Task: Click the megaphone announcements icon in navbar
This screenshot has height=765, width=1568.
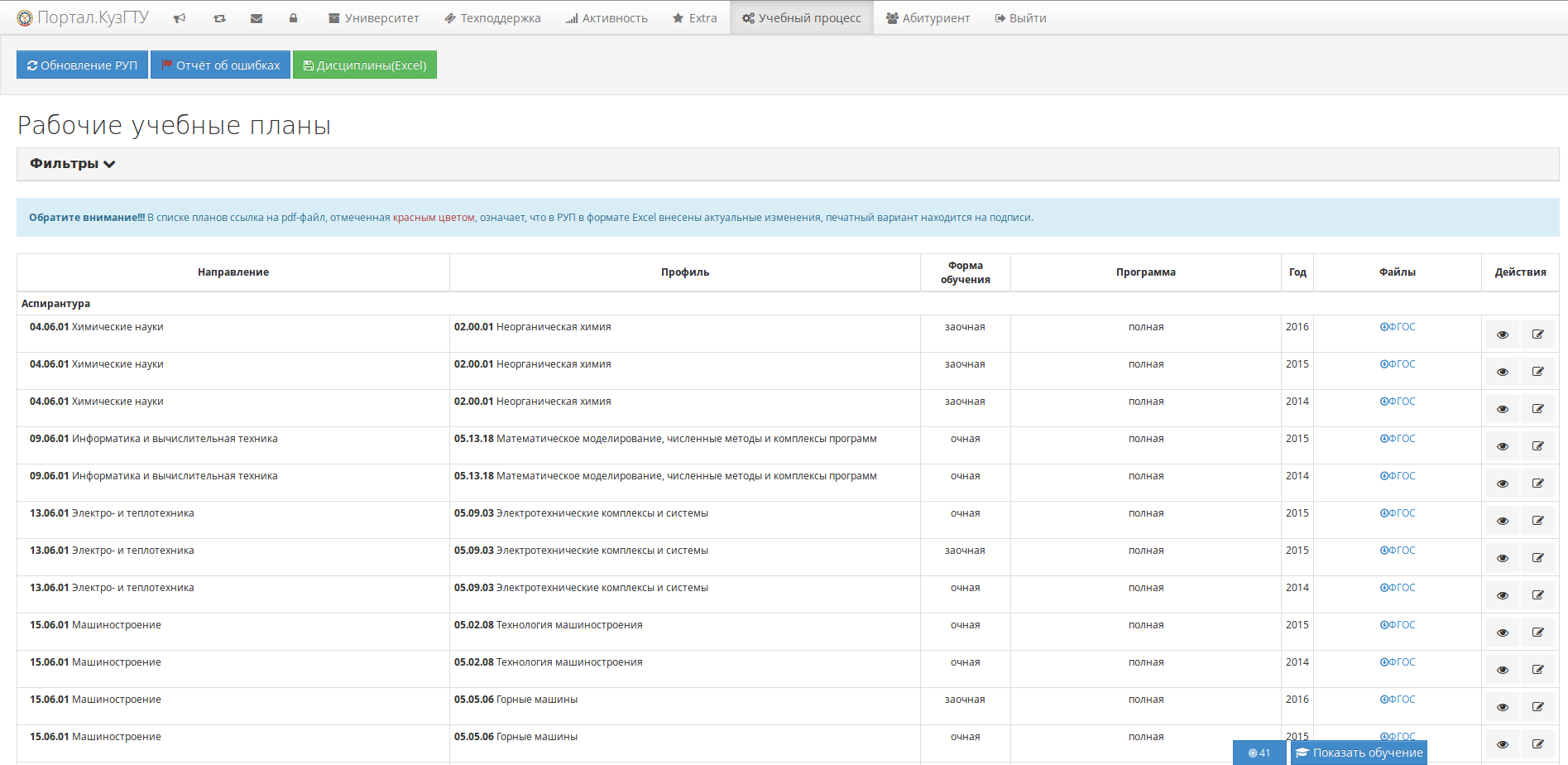Action: (x=180, y=18)
